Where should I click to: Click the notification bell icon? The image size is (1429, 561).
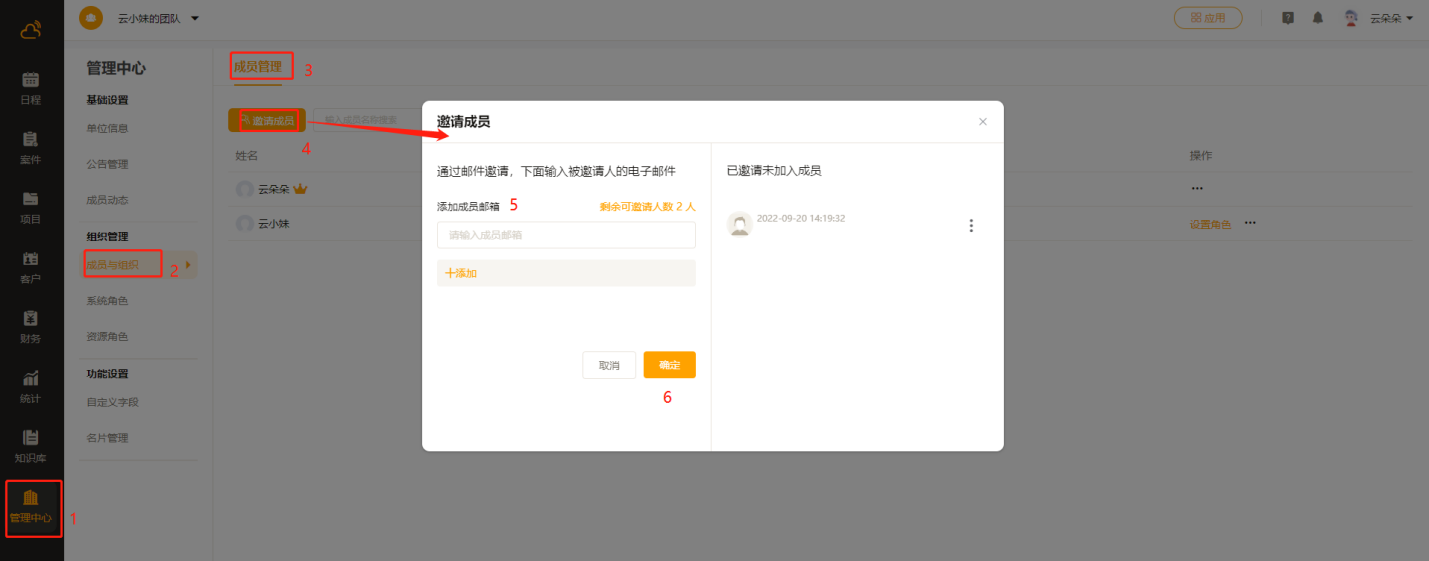point(1318,18)
